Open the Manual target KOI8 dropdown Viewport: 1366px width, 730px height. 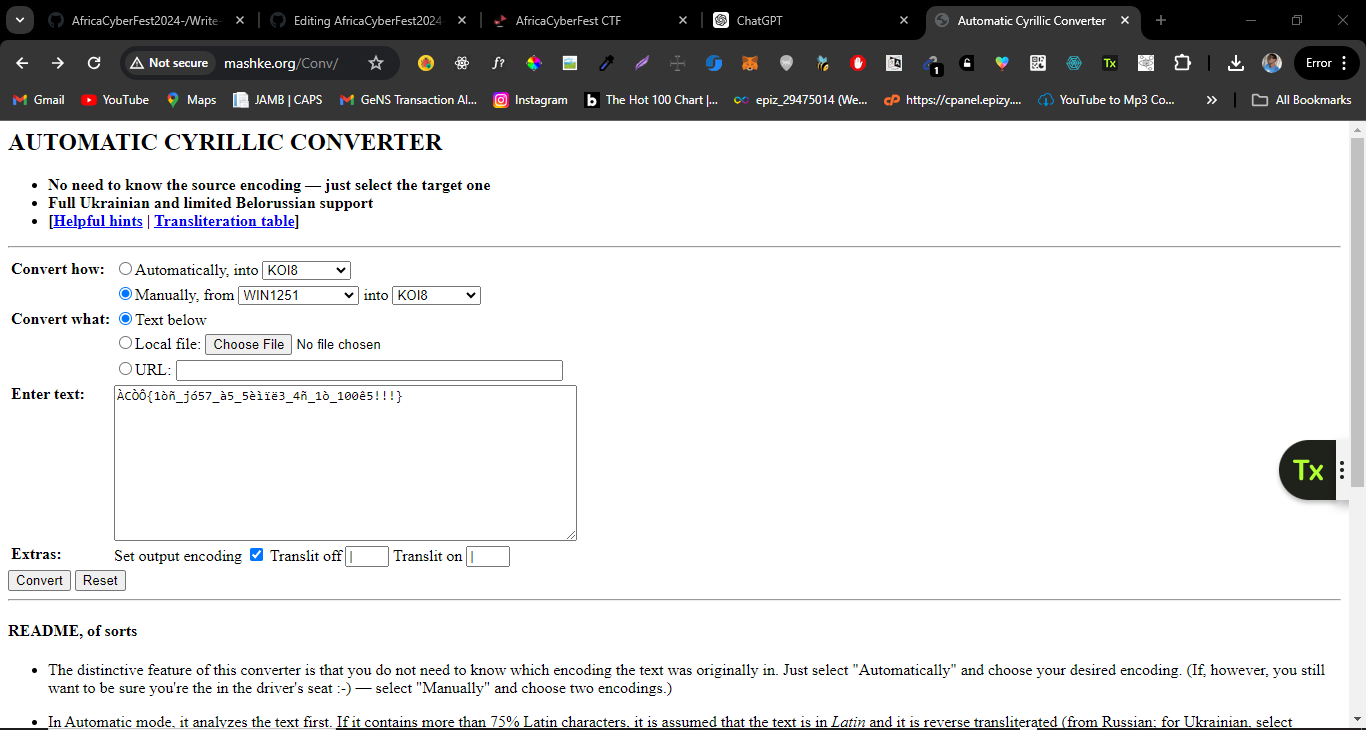pyautogui.click(x=436, y=295)
